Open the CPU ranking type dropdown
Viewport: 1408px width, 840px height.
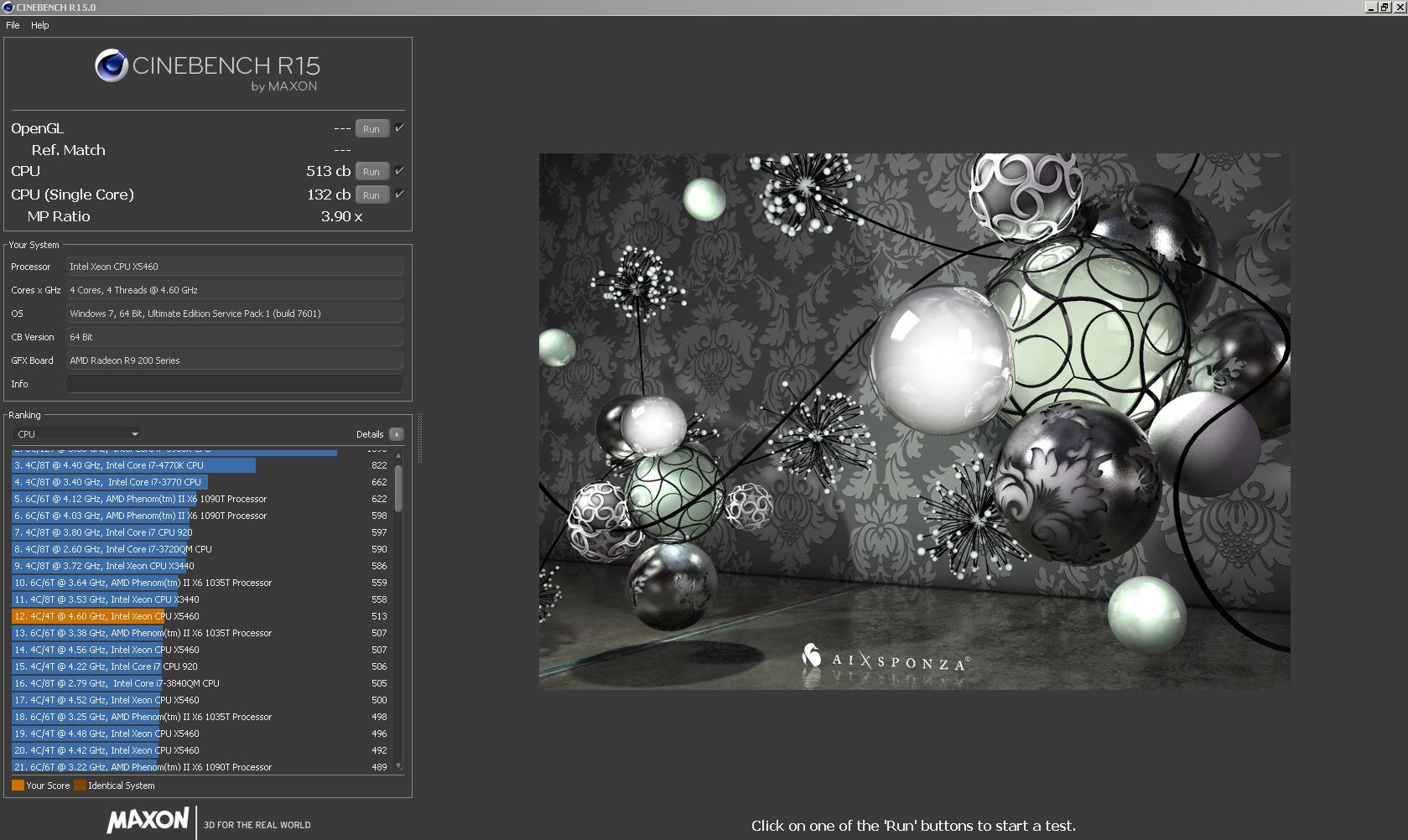[77, 434]
